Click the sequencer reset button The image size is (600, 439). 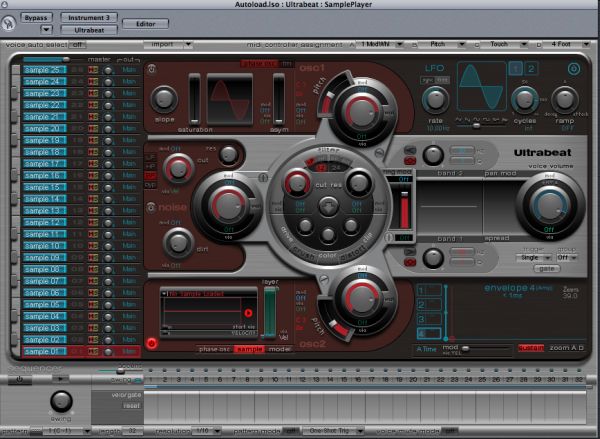click(131, 405)
